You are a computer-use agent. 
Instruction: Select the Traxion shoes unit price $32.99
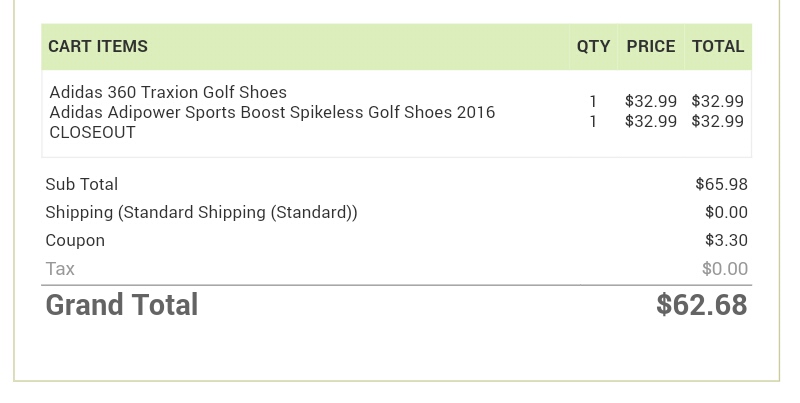click(651, 101)
